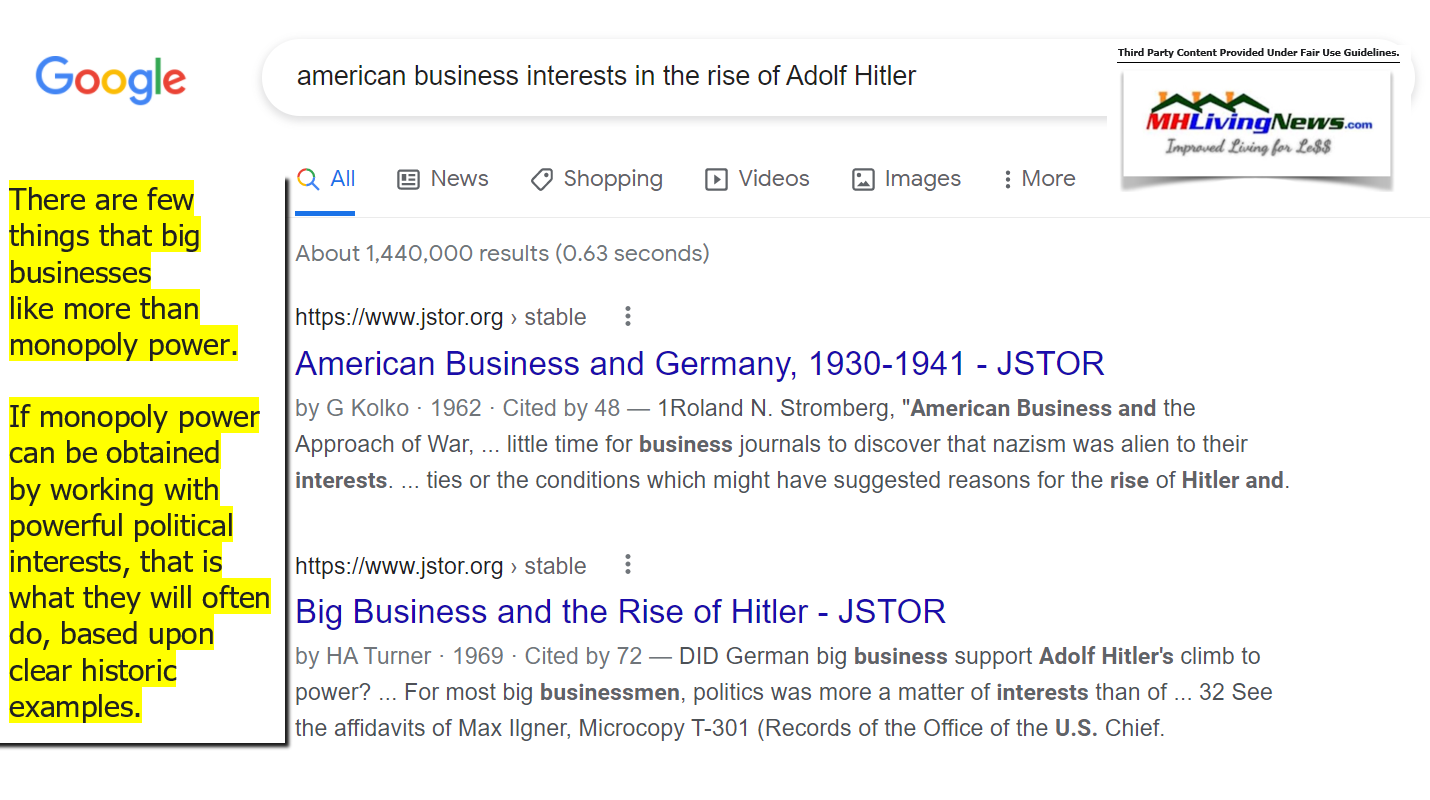Click the News tab newspaper icon

[408, 180]
